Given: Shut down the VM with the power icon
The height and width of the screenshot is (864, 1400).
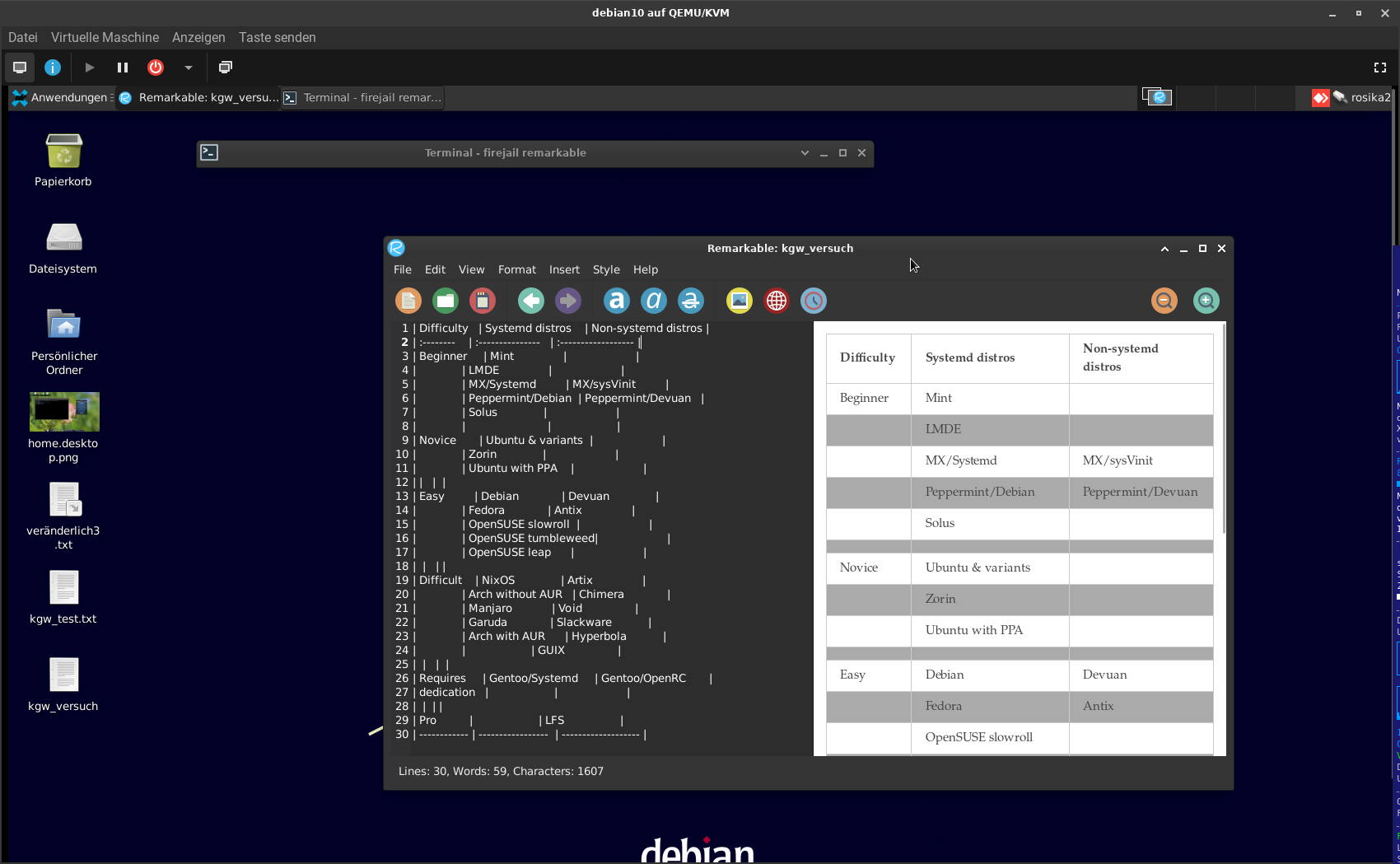Looking at the screenshot, I should pos(156,68).
